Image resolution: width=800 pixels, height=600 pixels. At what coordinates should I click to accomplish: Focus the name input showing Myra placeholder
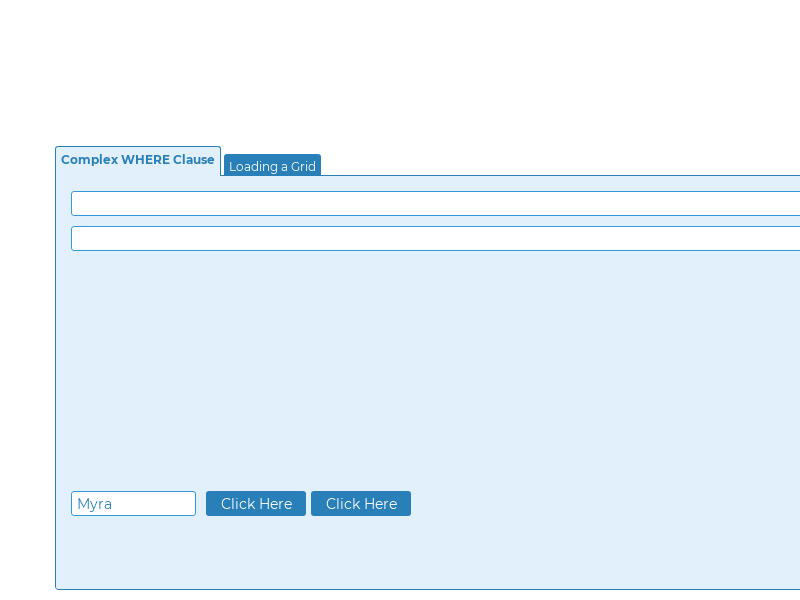pyautogui.click(x=133, y=503)
